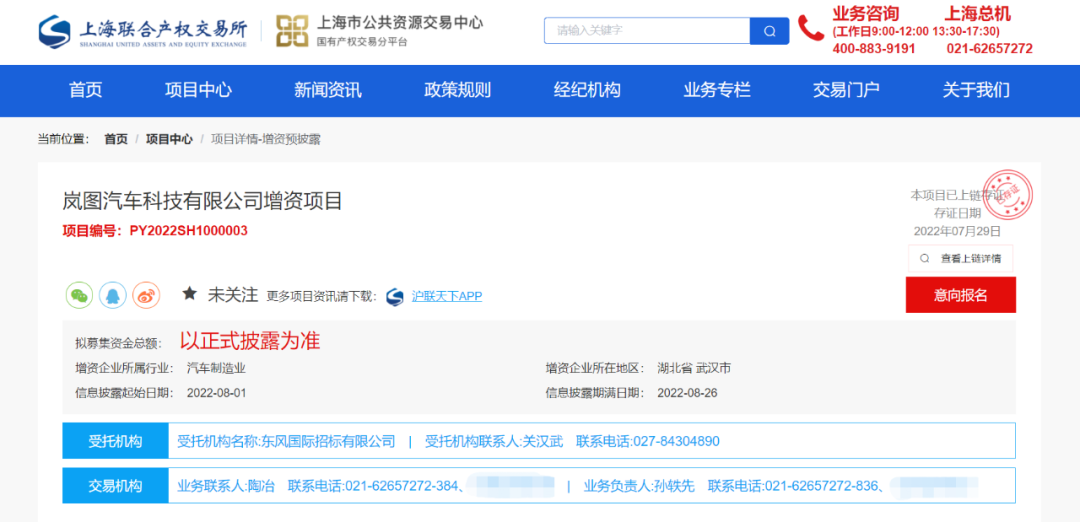The image size is (1080, 522).
Task: Share via the blue QQ icon
Action: click(x=113, y=295)
